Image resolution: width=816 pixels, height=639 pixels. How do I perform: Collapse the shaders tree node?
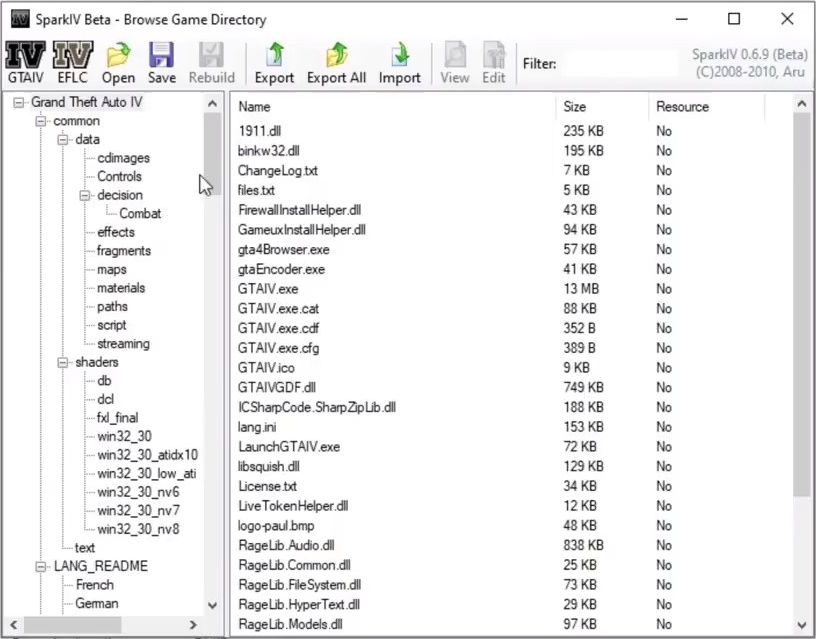pyautogui.click(x=64, y=362)
